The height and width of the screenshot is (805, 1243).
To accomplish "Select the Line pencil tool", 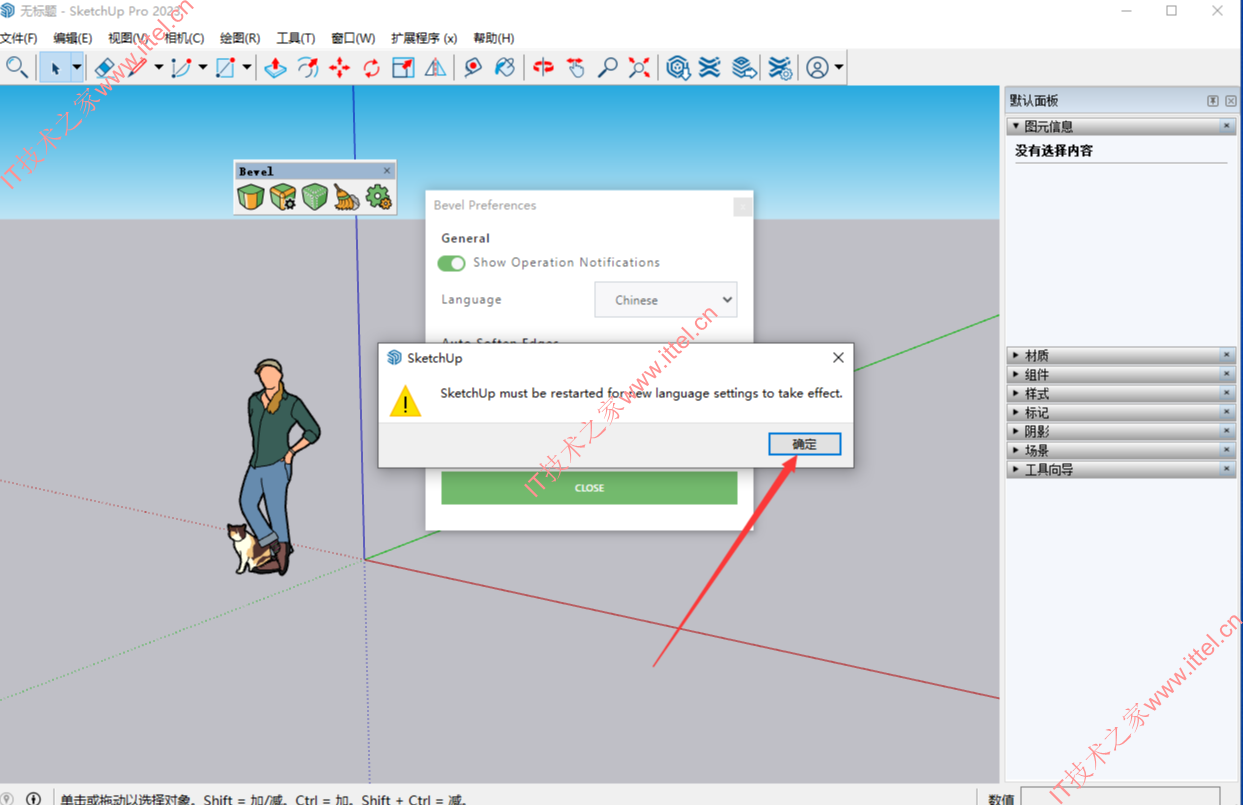I will coord(137,67).
